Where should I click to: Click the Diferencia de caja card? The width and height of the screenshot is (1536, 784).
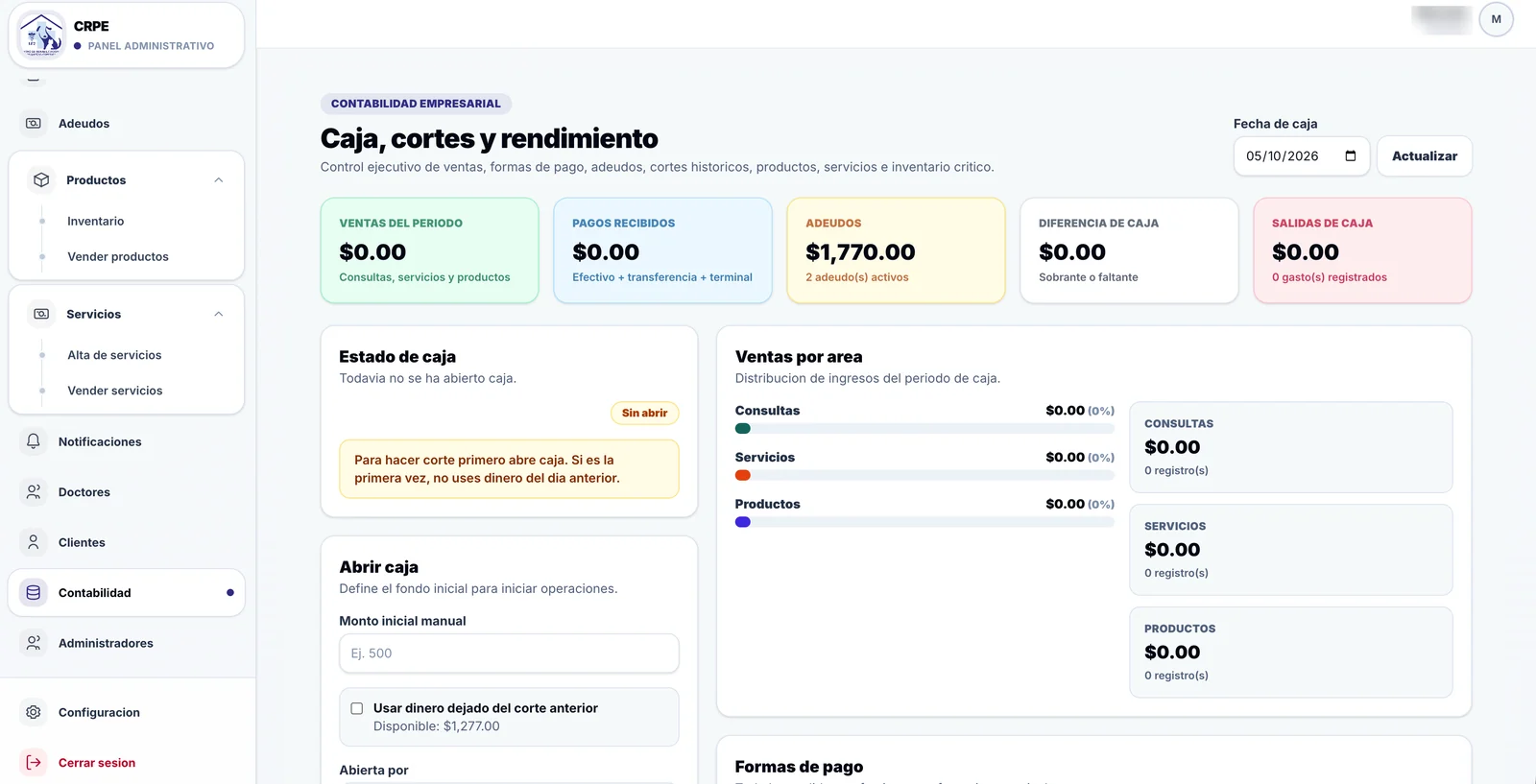tap(1129, 250)
